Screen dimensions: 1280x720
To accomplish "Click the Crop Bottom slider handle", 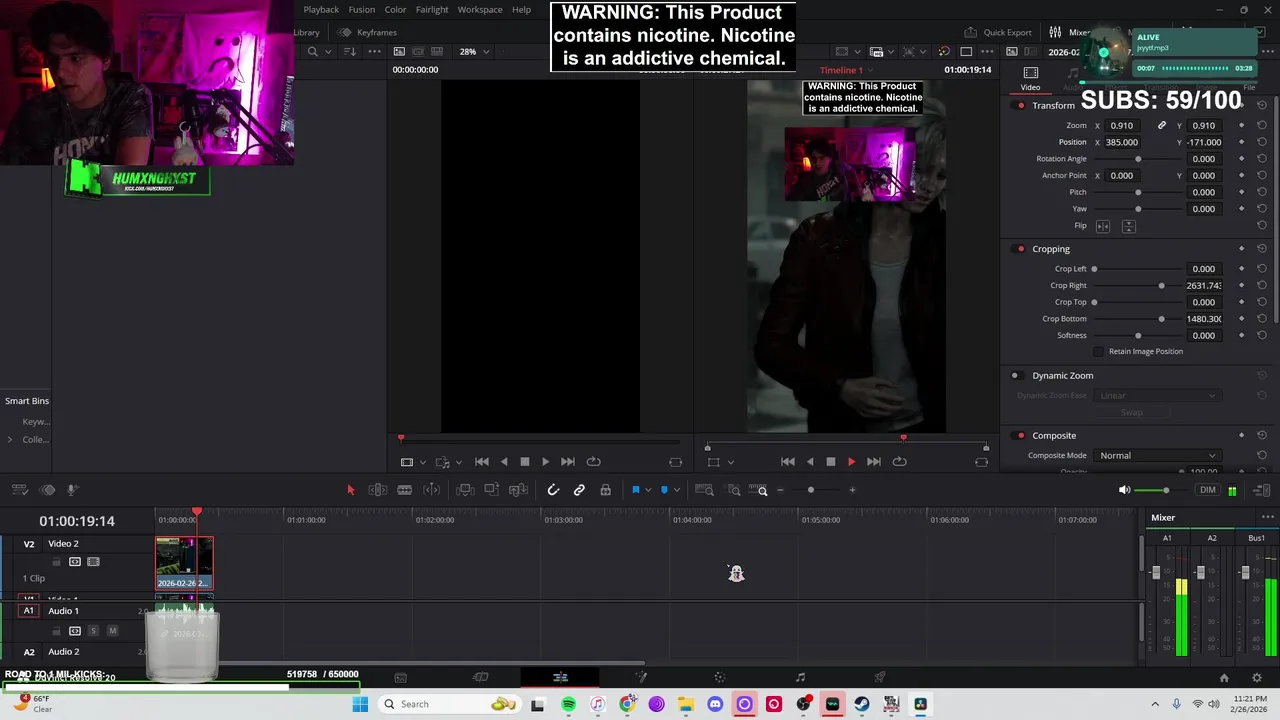I will [x=1161, y=319].
